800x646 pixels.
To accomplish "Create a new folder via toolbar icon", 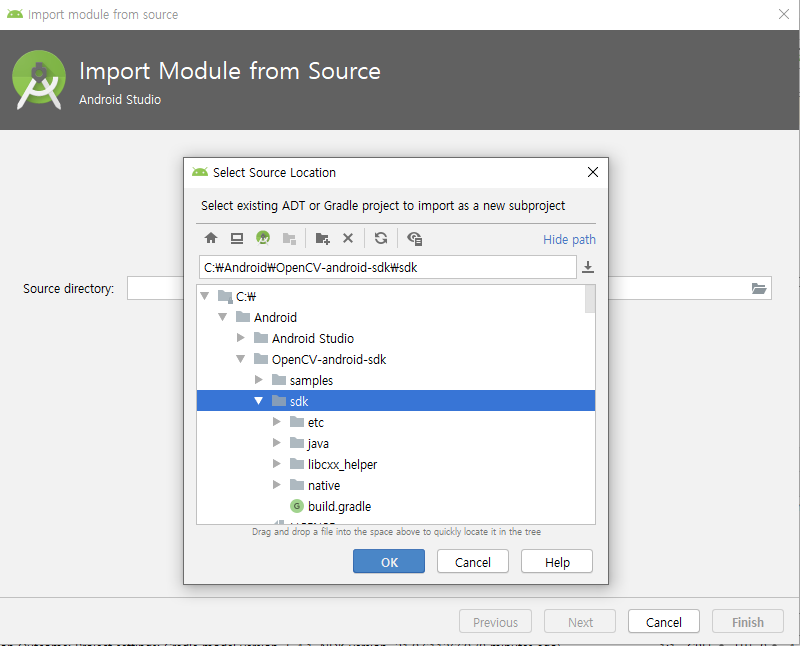I will [x=322, y=238].
